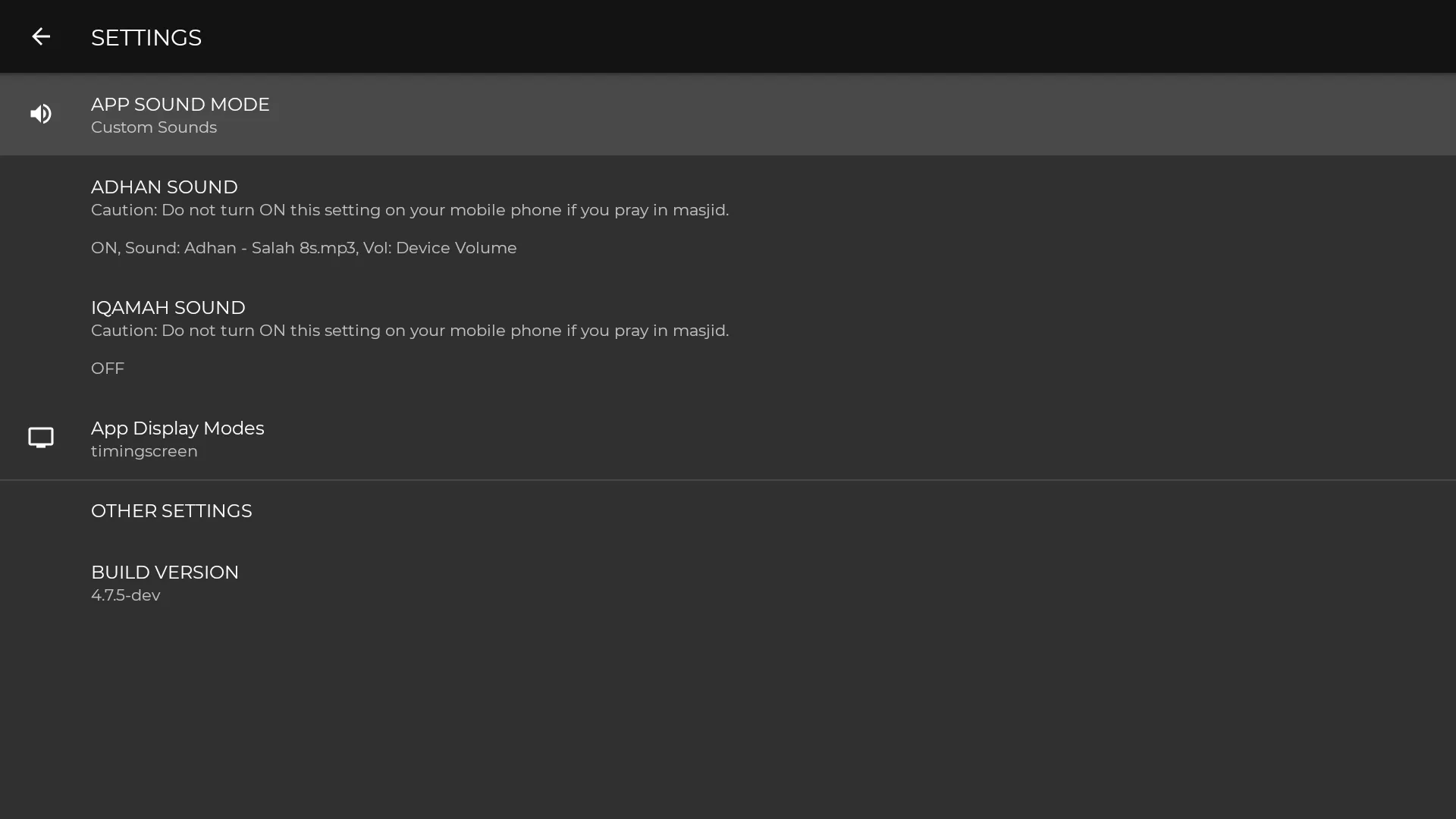Click the SETTINGS page title
This screenshot has height=819, width=1456.
(146, 37)
